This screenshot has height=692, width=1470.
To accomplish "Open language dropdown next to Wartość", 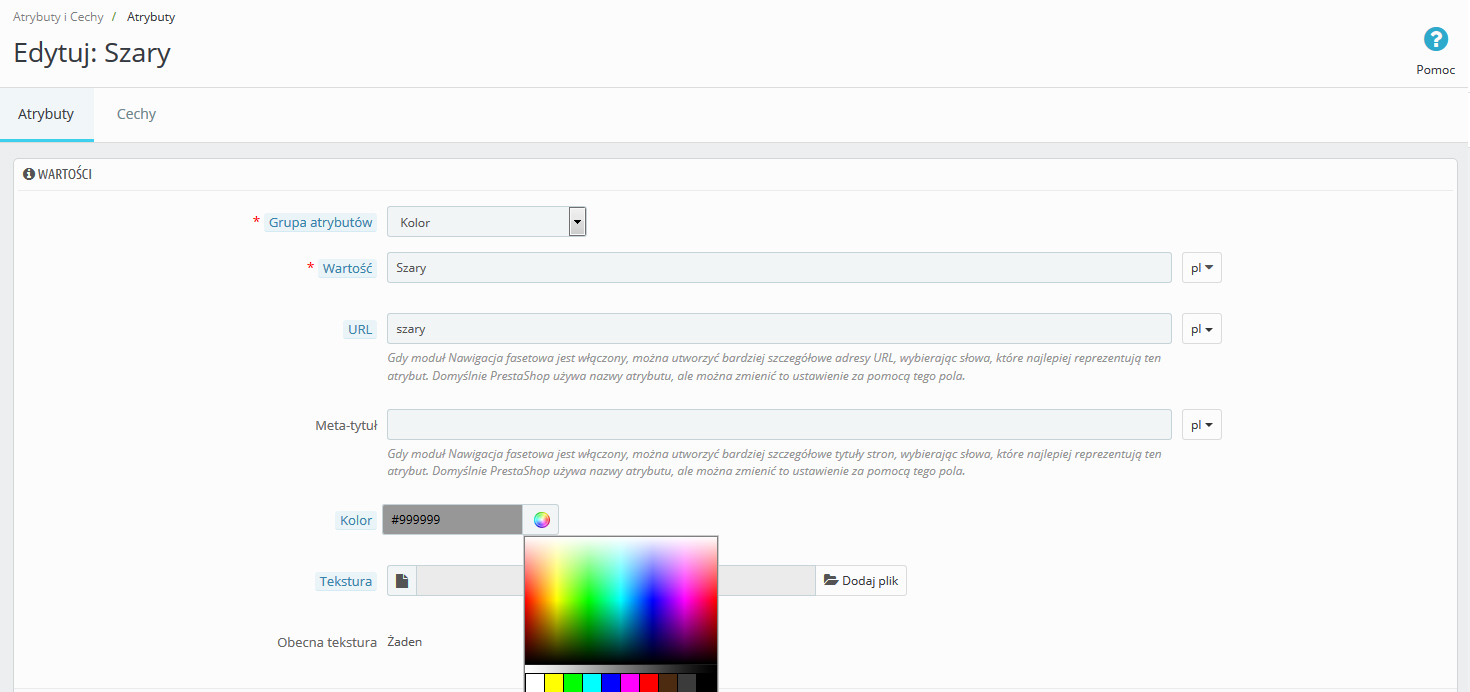I will coord(1201,268).
